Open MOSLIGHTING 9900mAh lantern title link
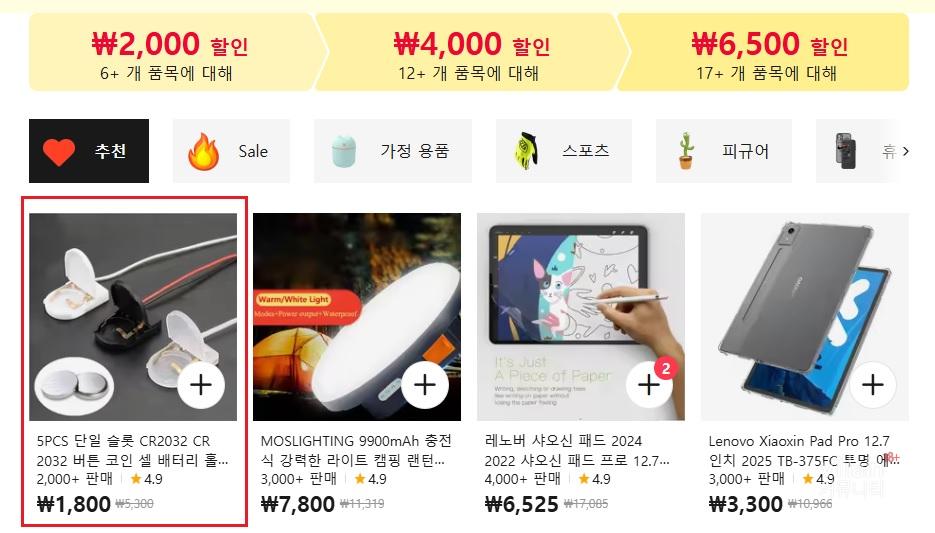 point(356,451)
